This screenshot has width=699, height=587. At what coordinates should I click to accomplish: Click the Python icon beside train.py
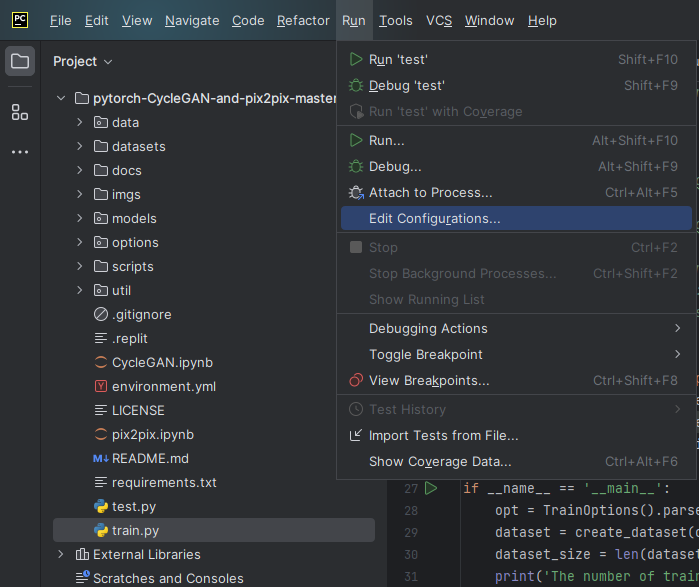coord(101,530)
